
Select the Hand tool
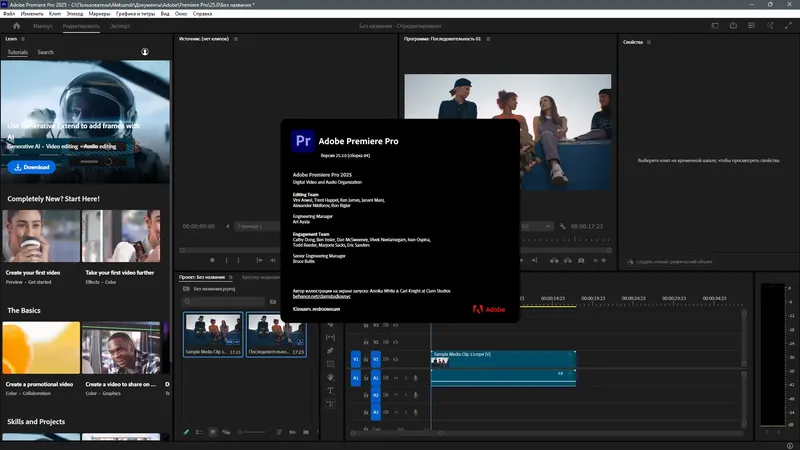331,377
